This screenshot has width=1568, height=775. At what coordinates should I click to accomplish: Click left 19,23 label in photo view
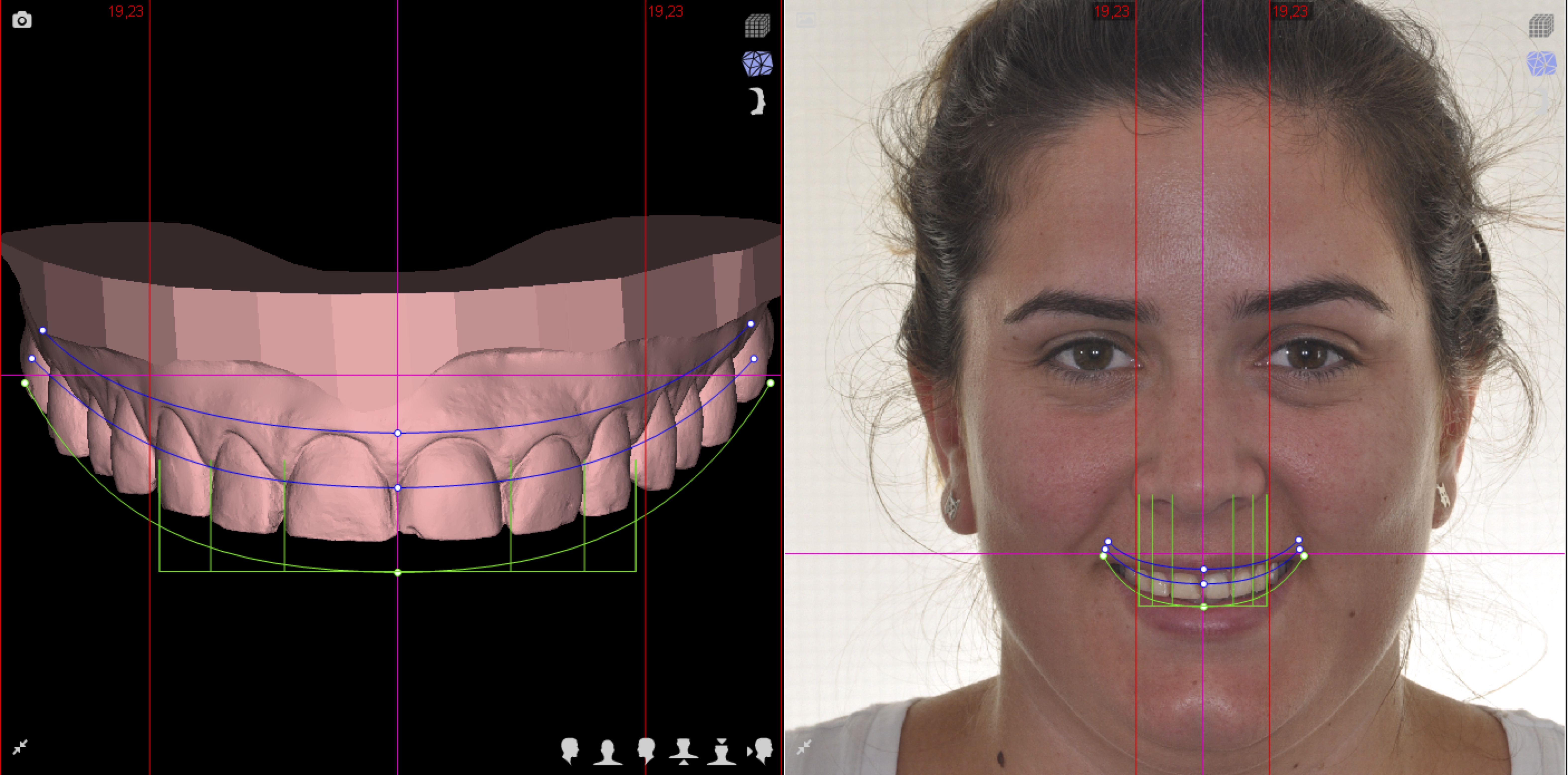click(1112, 11)
